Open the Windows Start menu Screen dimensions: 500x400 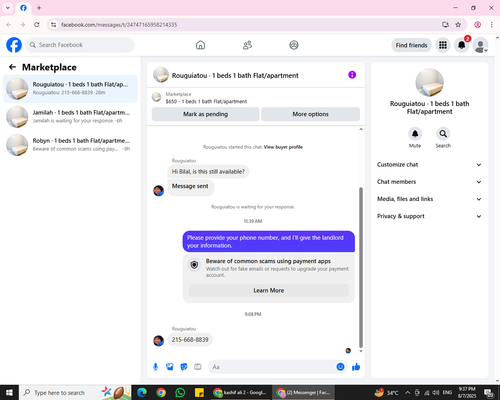coord(9,393)
